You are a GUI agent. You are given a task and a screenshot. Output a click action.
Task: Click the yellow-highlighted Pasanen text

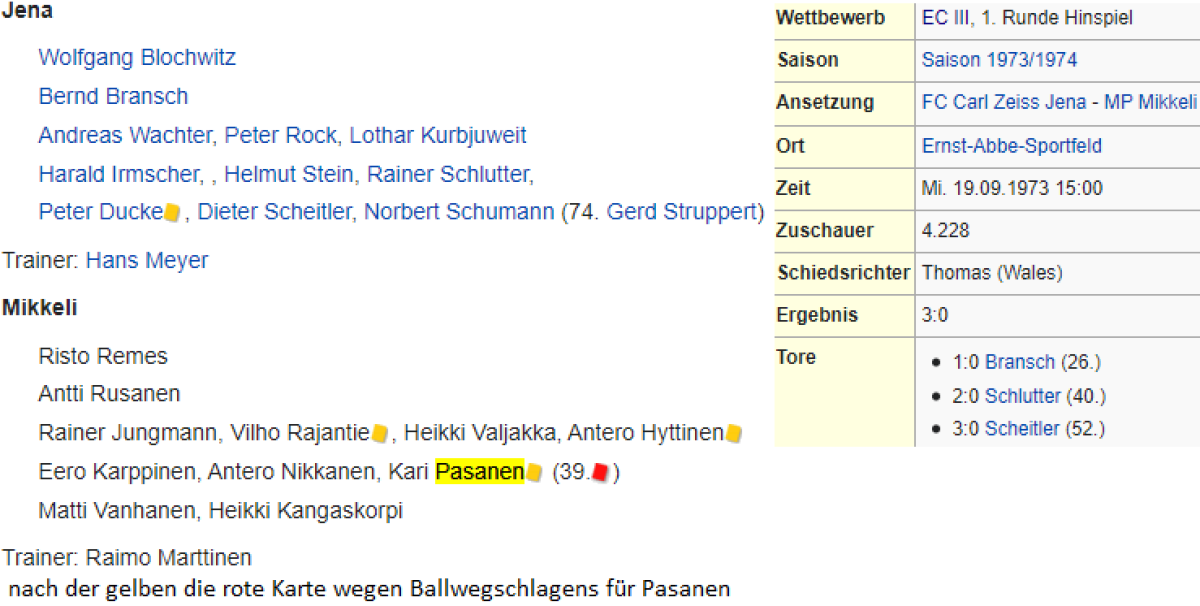coord(480,472)
